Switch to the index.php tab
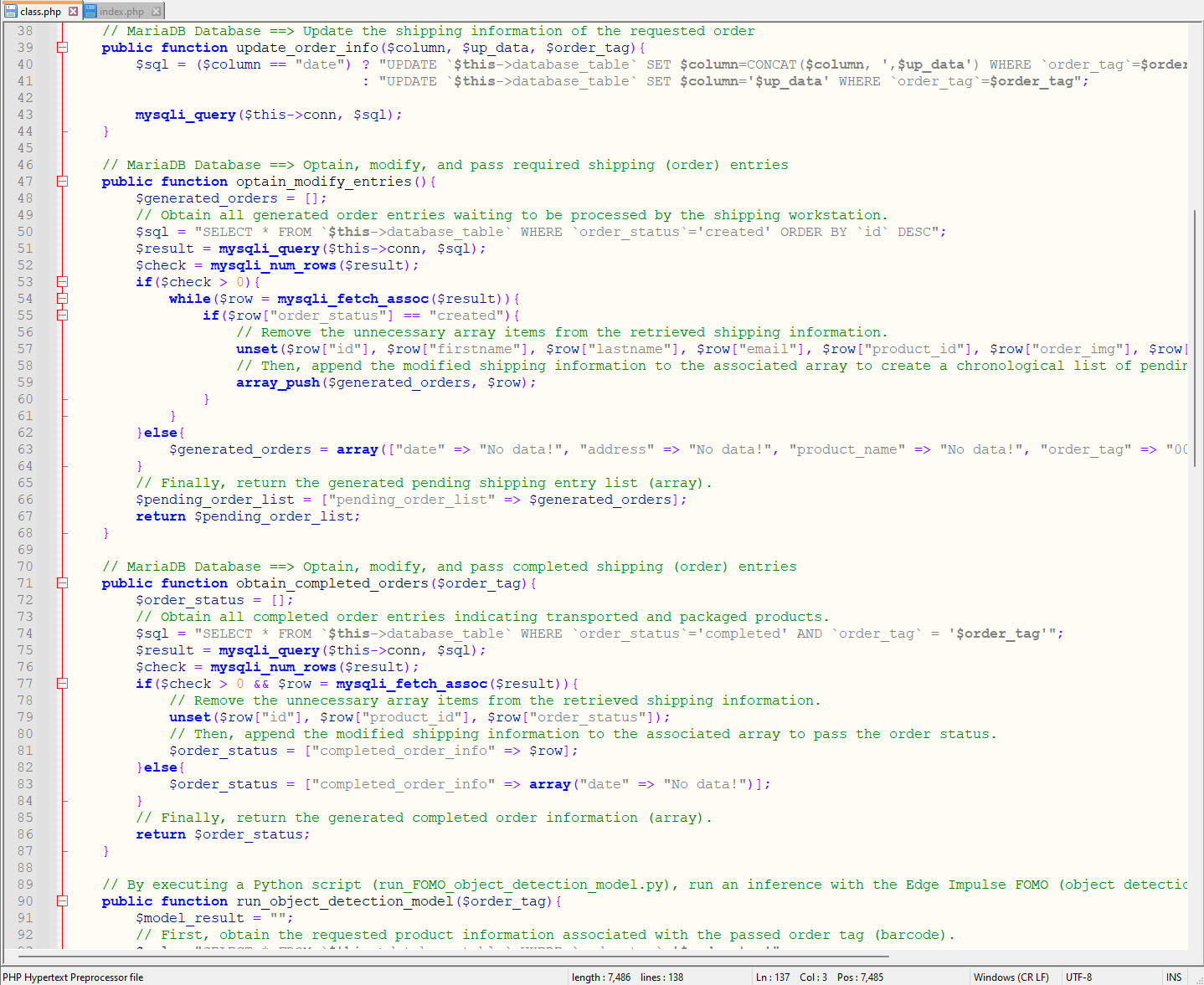The image size is (1204, 985). click(x=122, y=12)
